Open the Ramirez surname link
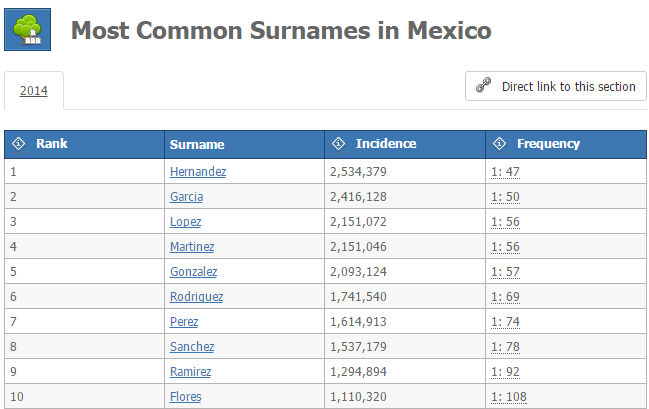Screen dimensions: 649x409 click(190, 372)
